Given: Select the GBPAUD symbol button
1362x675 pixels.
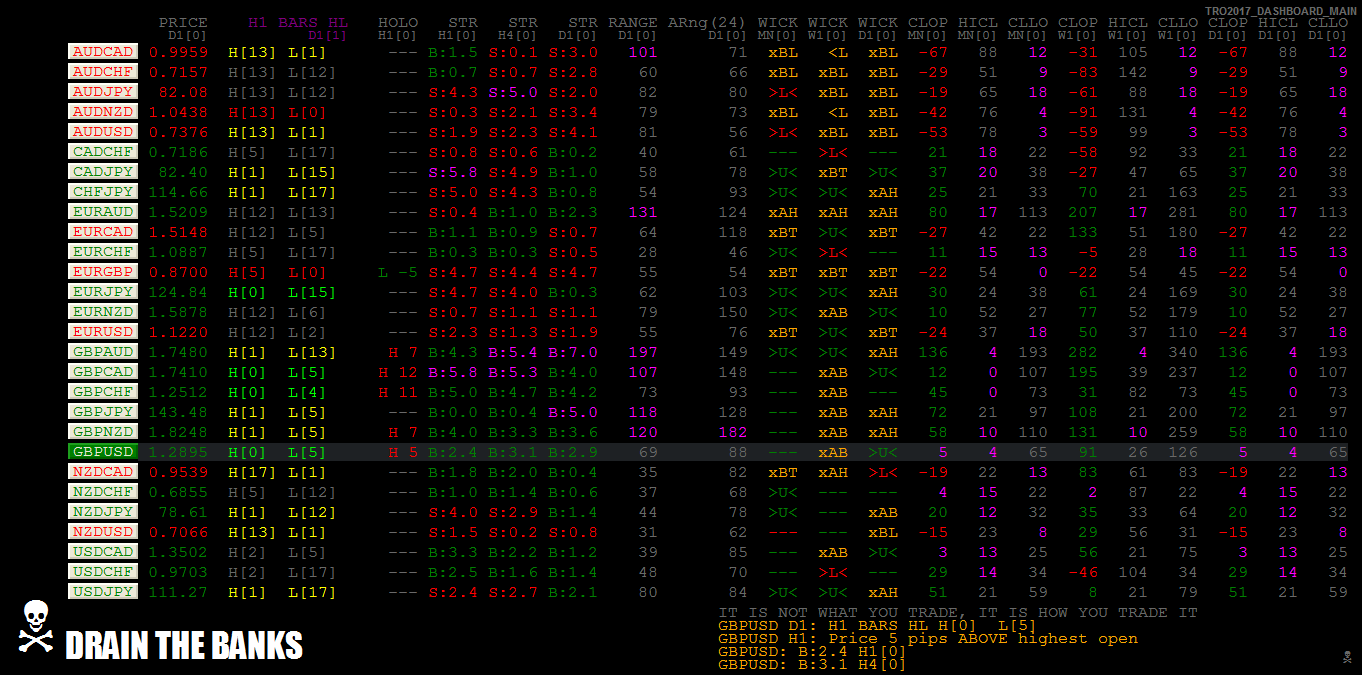Looking at the screenshot, I should pyautogui.click(x=103, y=351).
